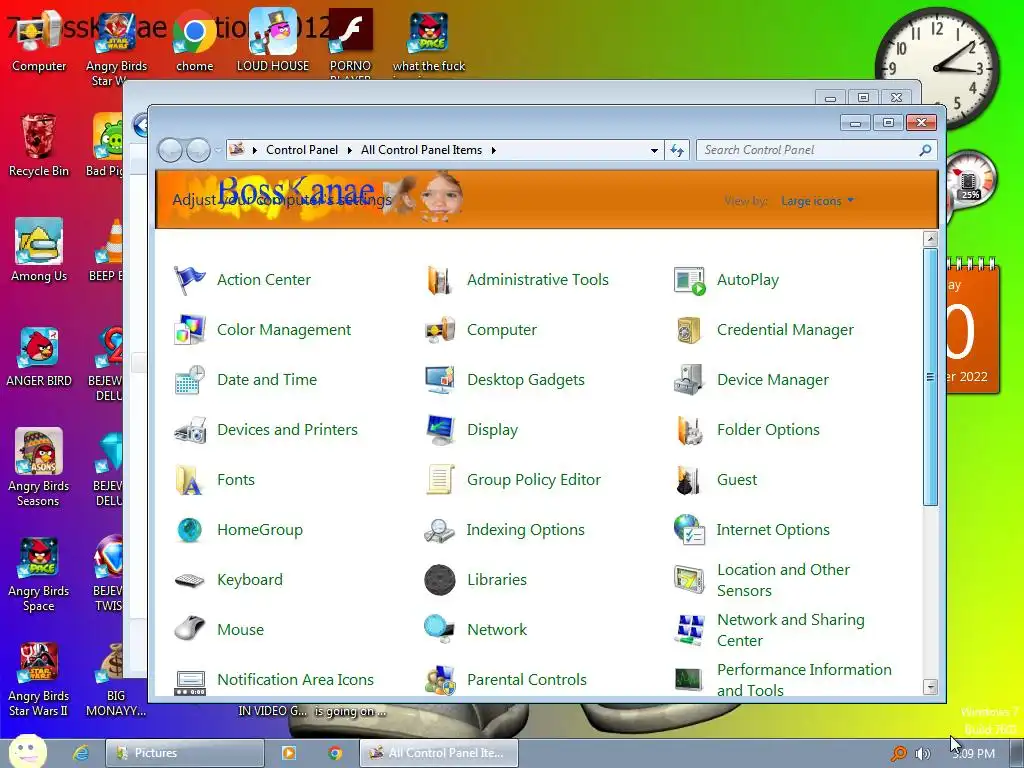The height and width of the screenshot is (768, 1024).
Task: Click the search magnifier in Control Panel
Action: 925,150
